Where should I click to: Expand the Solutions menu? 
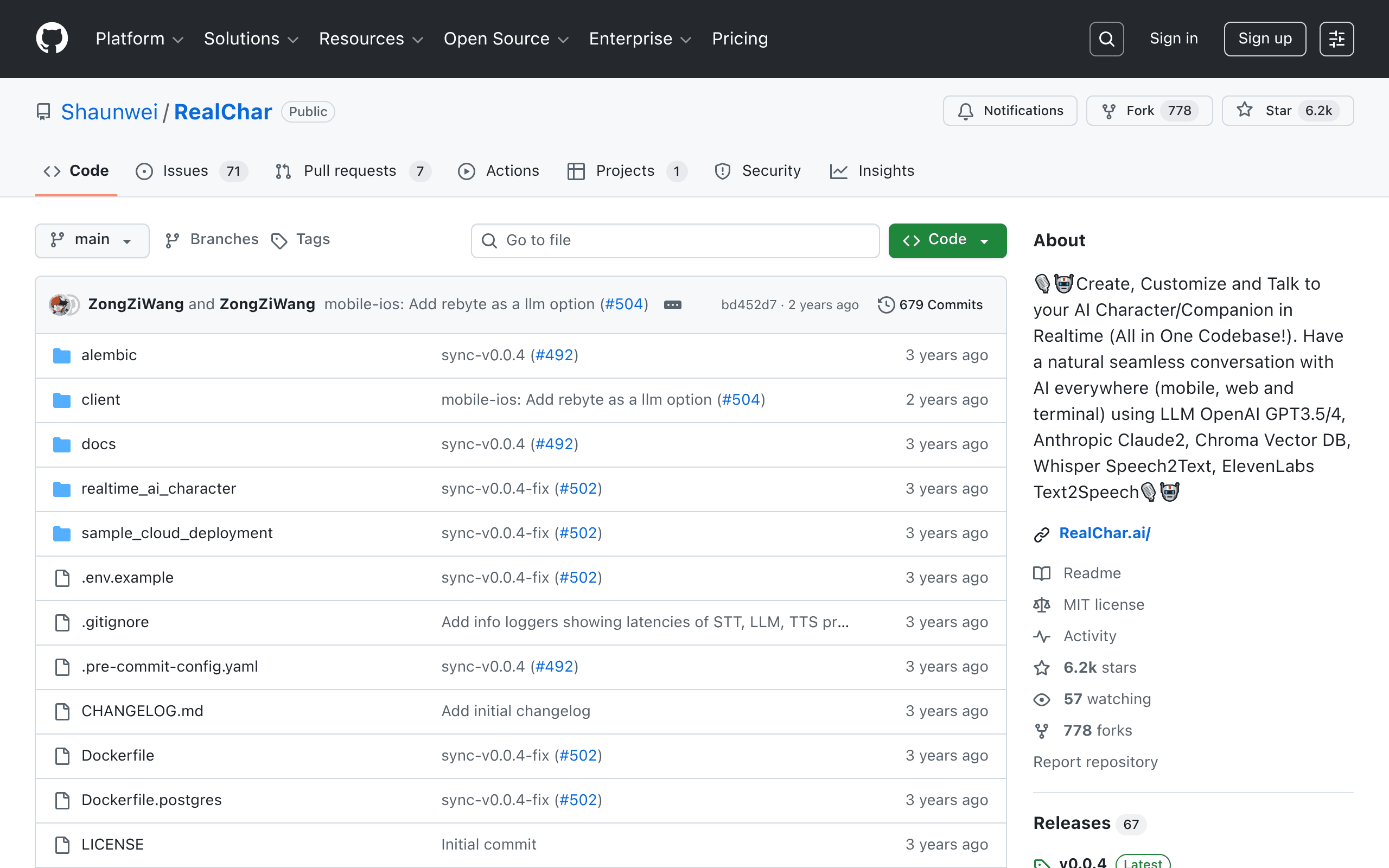tap(251, 39)
